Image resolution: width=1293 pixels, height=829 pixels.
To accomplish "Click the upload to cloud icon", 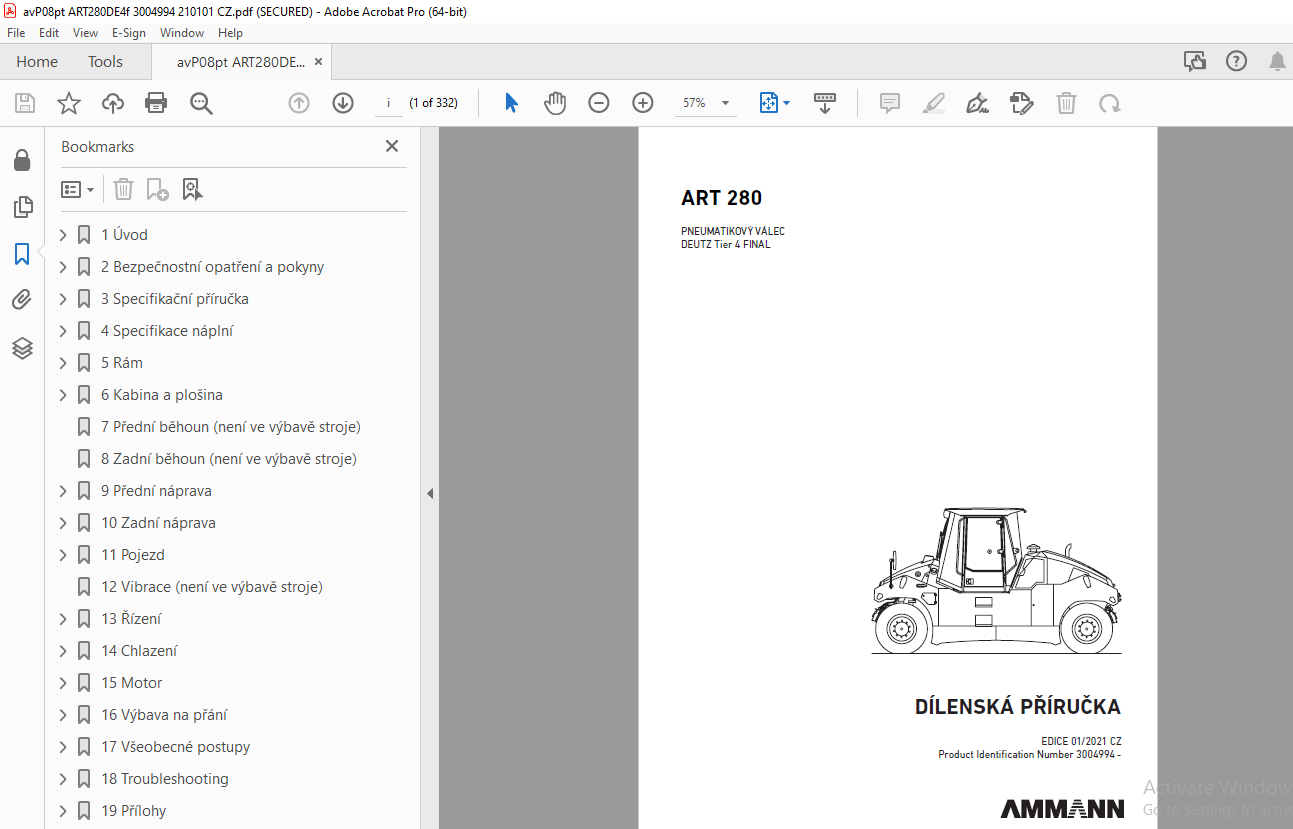I will 113,103.
